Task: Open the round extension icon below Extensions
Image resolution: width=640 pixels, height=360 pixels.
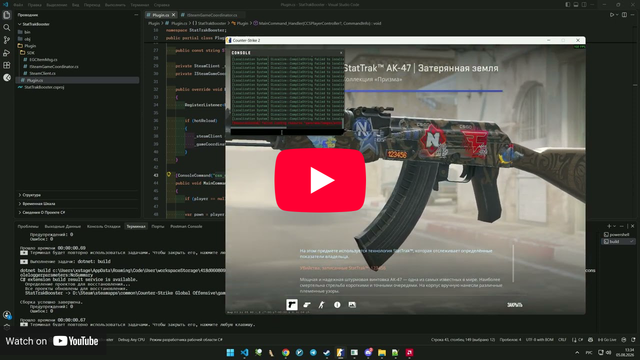Action: point(7,78)
